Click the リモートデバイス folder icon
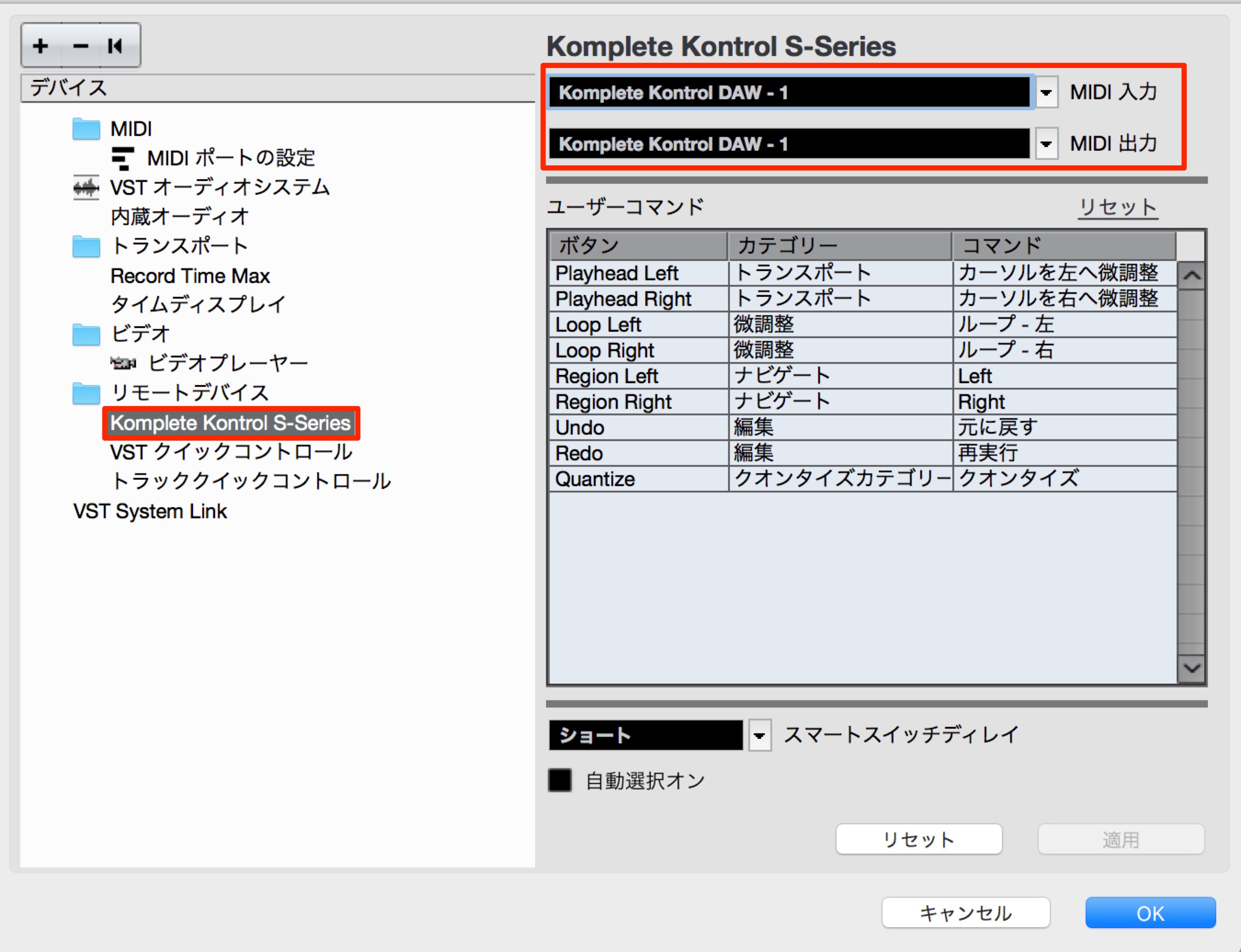This screenshot has width=1241, height=952. coord(86,393)
